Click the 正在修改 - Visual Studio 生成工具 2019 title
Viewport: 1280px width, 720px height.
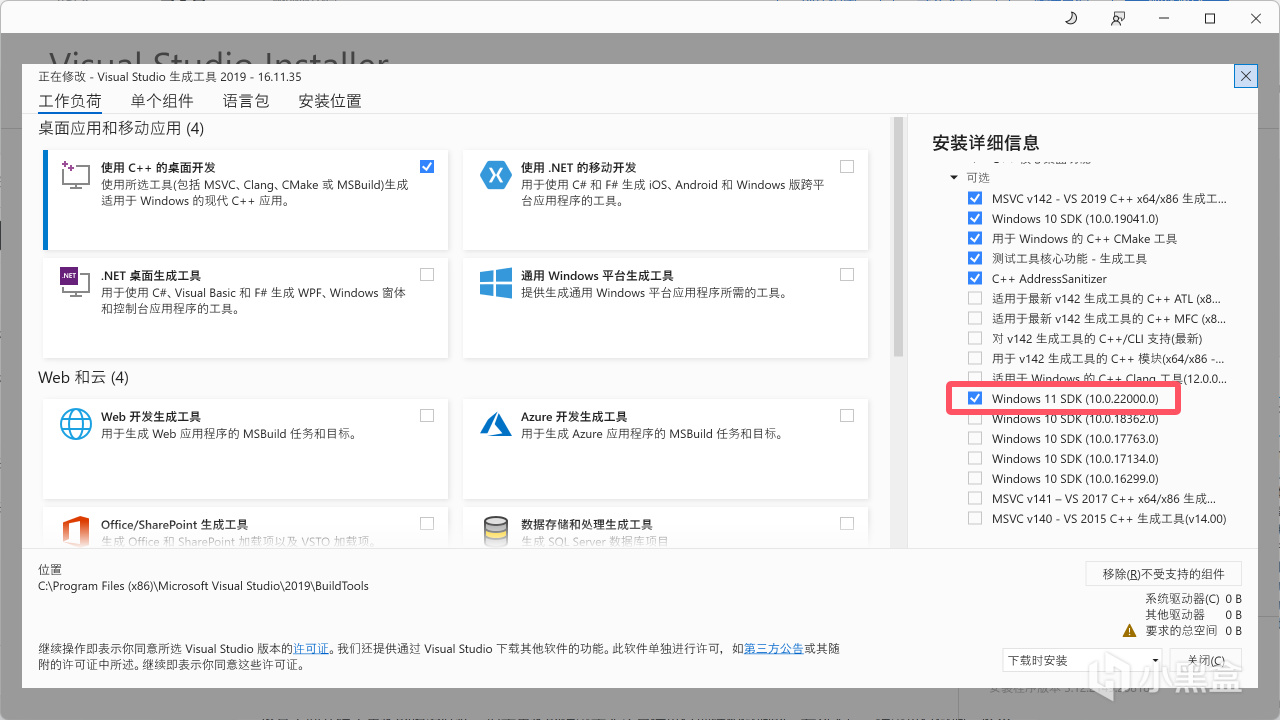tap(170, 76)
